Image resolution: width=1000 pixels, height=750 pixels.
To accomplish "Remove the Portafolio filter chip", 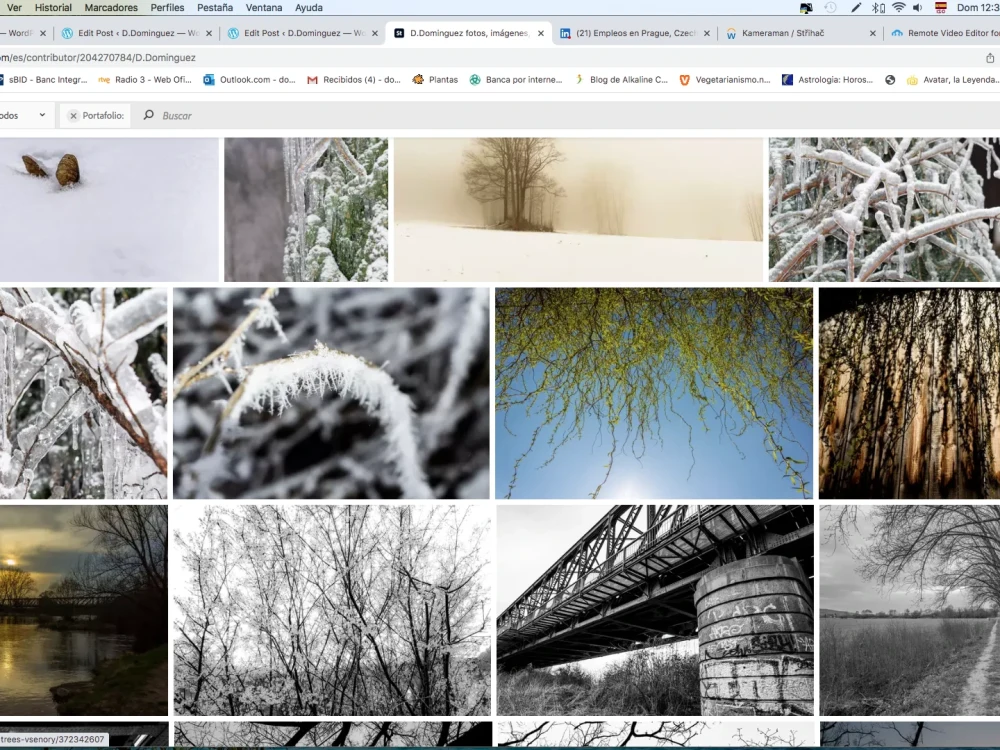I will click(73, 115).
